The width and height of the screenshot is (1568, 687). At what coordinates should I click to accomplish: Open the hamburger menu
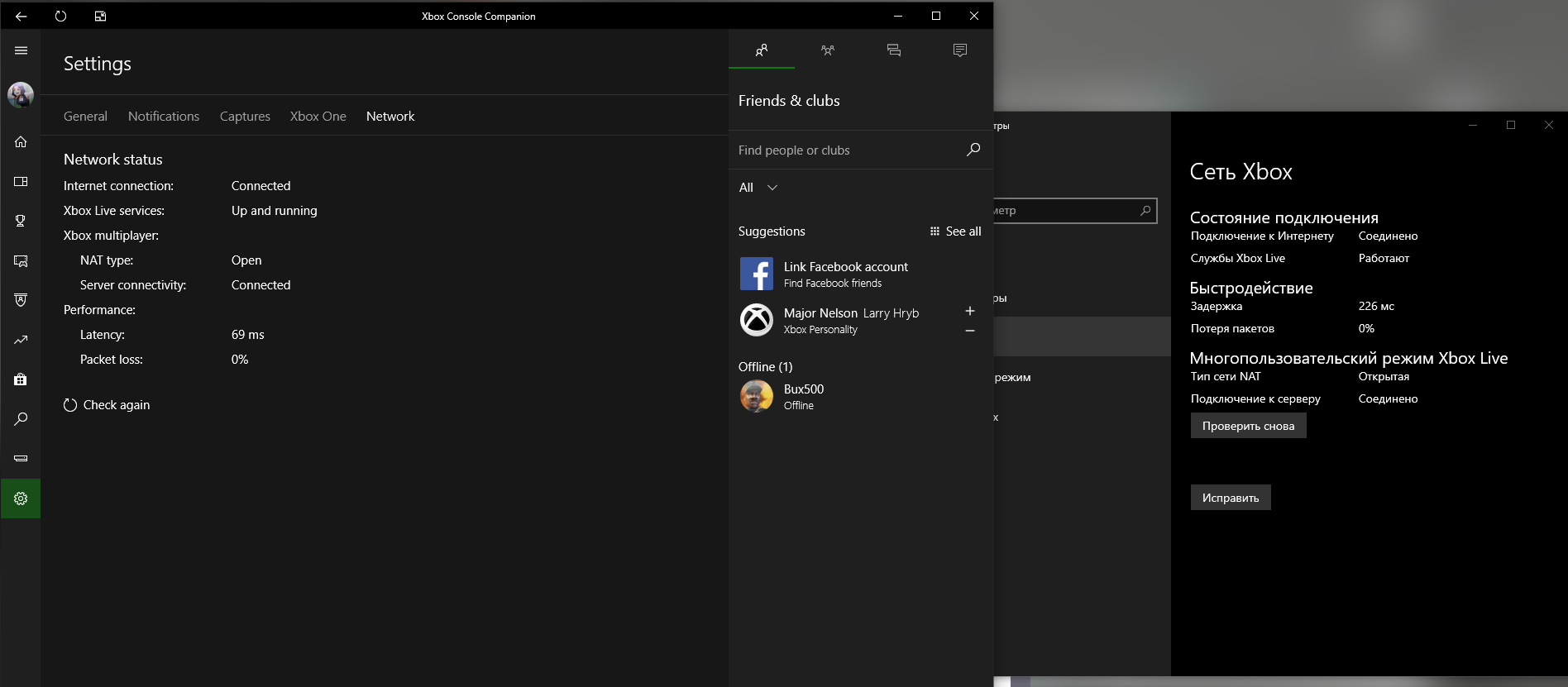point(21,50)
